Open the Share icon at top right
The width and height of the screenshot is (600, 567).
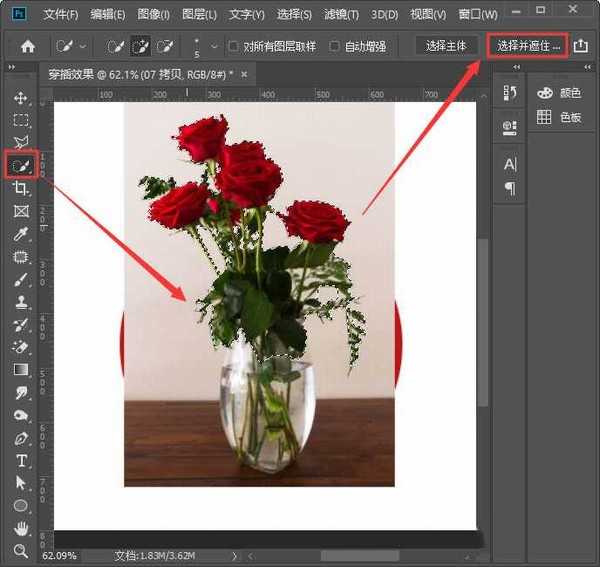coord(582,46)
